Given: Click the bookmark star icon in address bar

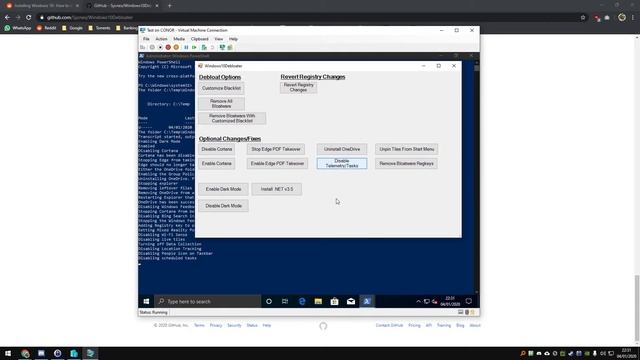Looking at the screenshot, I should (x=583, y=18).
